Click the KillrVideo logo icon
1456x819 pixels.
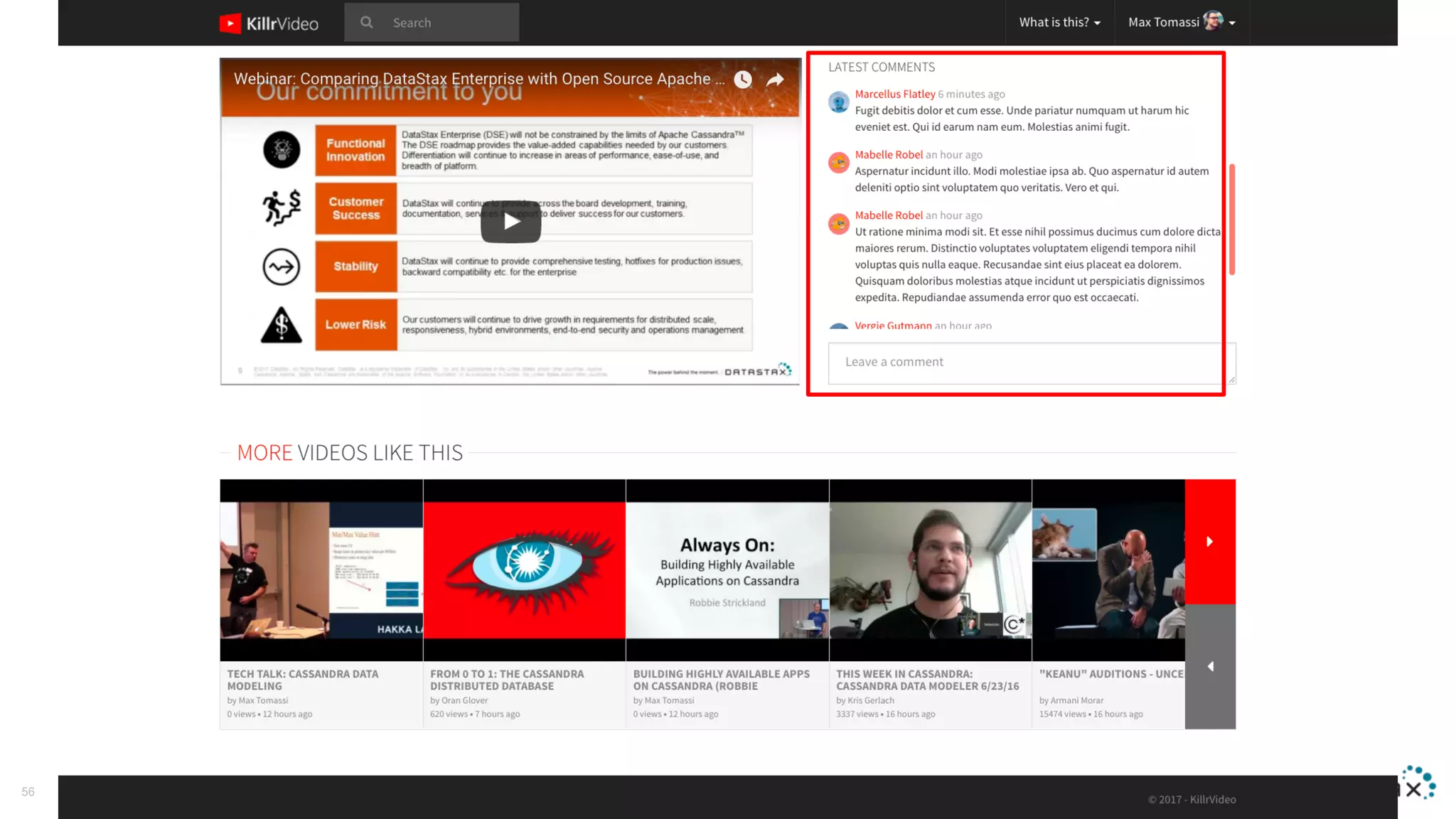pos(230,23)
